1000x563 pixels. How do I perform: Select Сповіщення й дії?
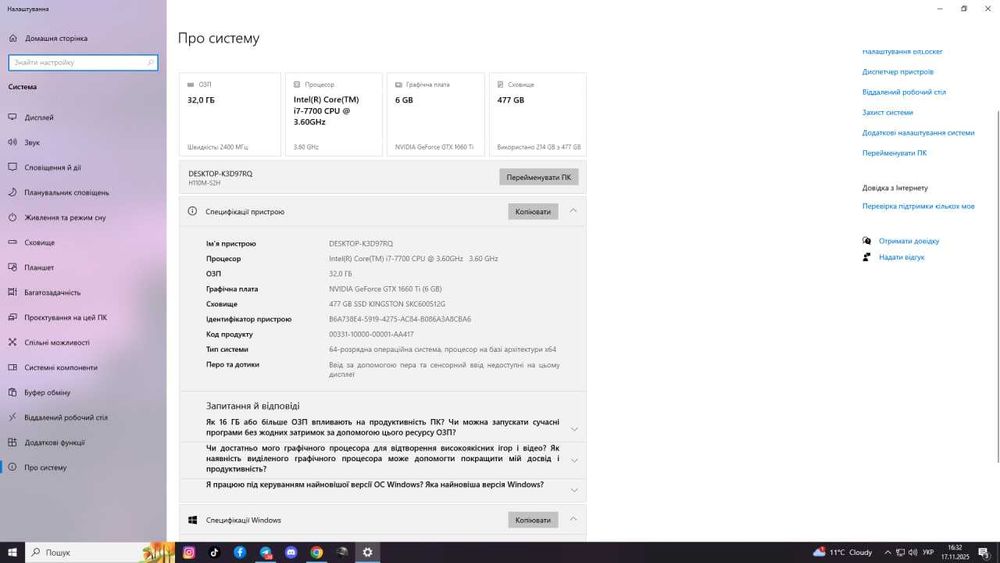[x=83, y=167]
